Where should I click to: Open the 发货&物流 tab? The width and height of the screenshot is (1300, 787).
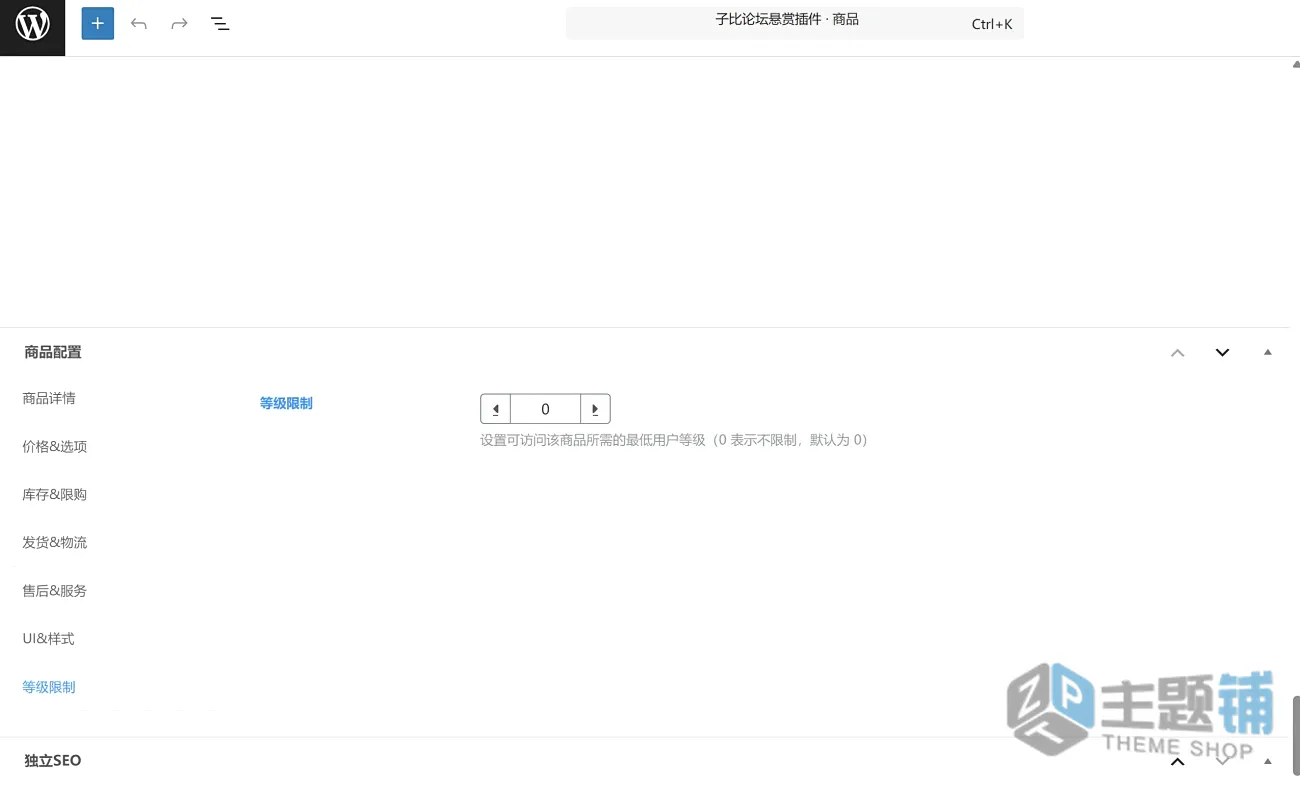55,542
